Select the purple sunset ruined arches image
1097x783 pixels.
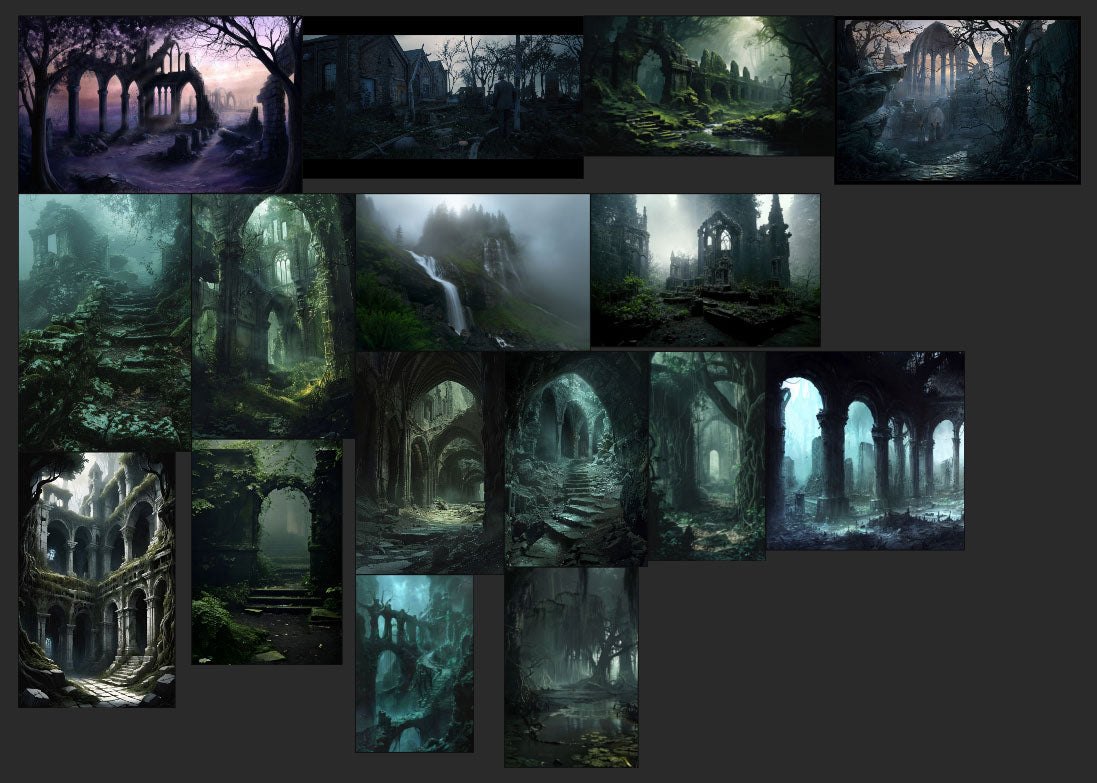point(159,104)
